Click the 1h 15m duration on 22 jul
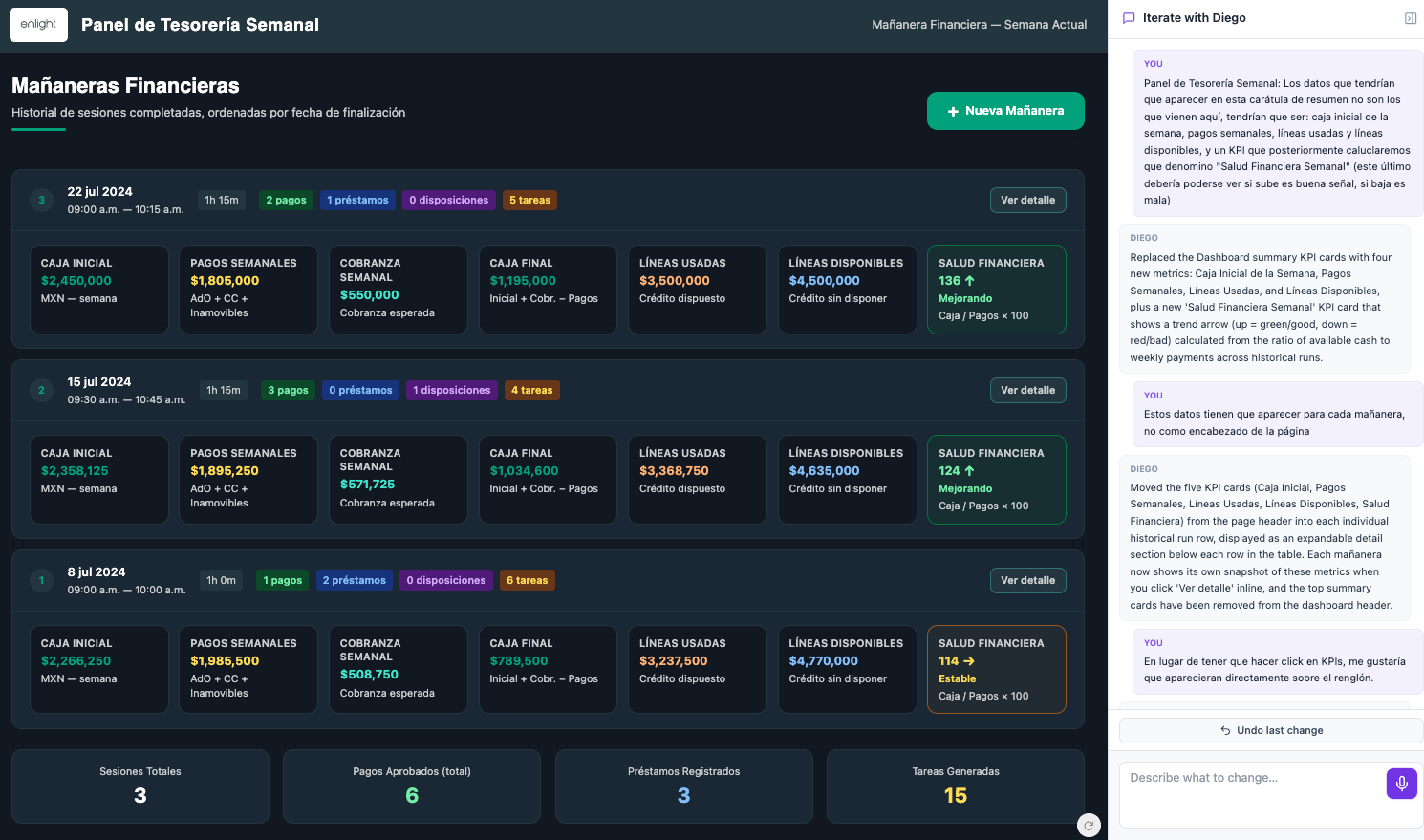This screenshot has height=840, width=1424. tap(222, 200)
